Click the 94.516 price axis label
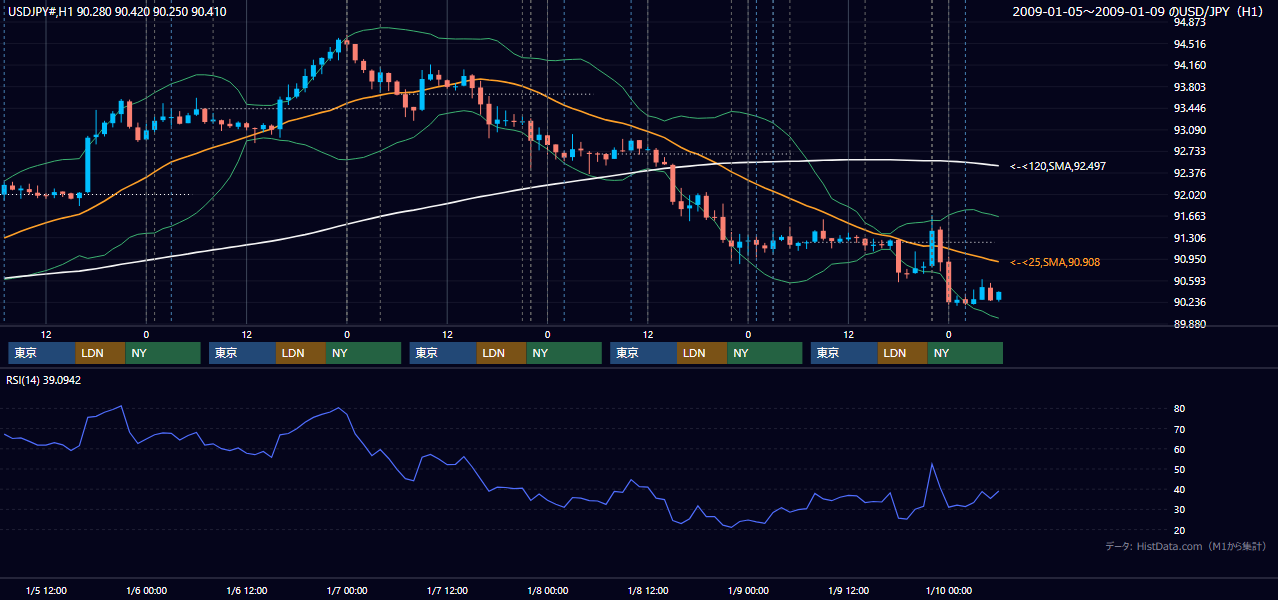 pyautogui.click(x=1192, y=44)
